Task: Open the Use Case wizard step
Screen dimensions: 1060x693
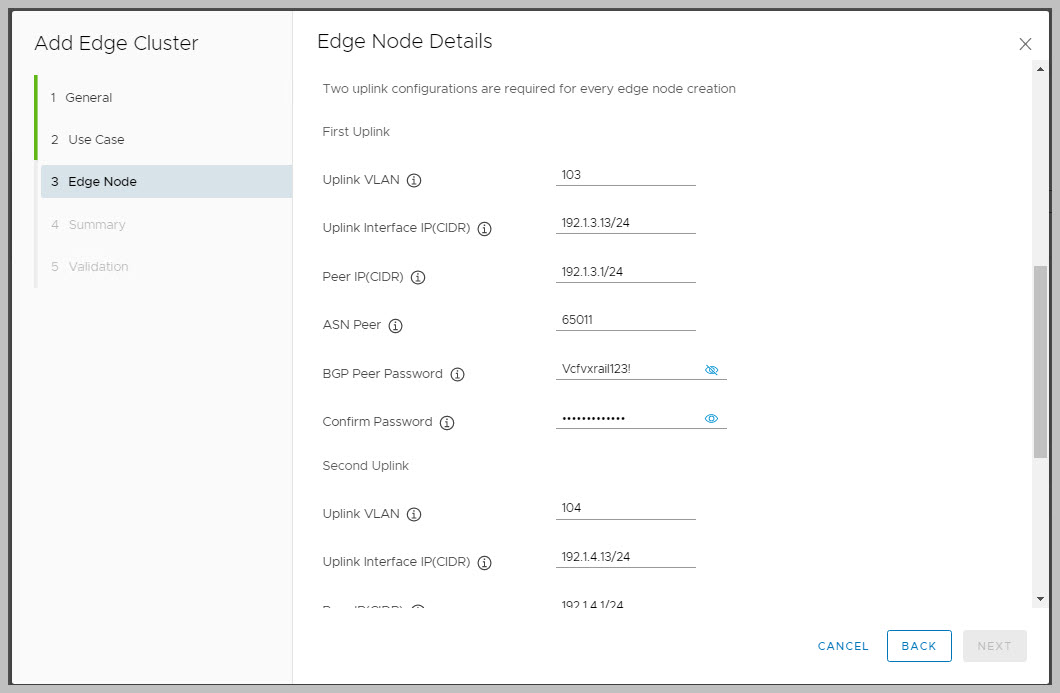Action: point(96,140)
